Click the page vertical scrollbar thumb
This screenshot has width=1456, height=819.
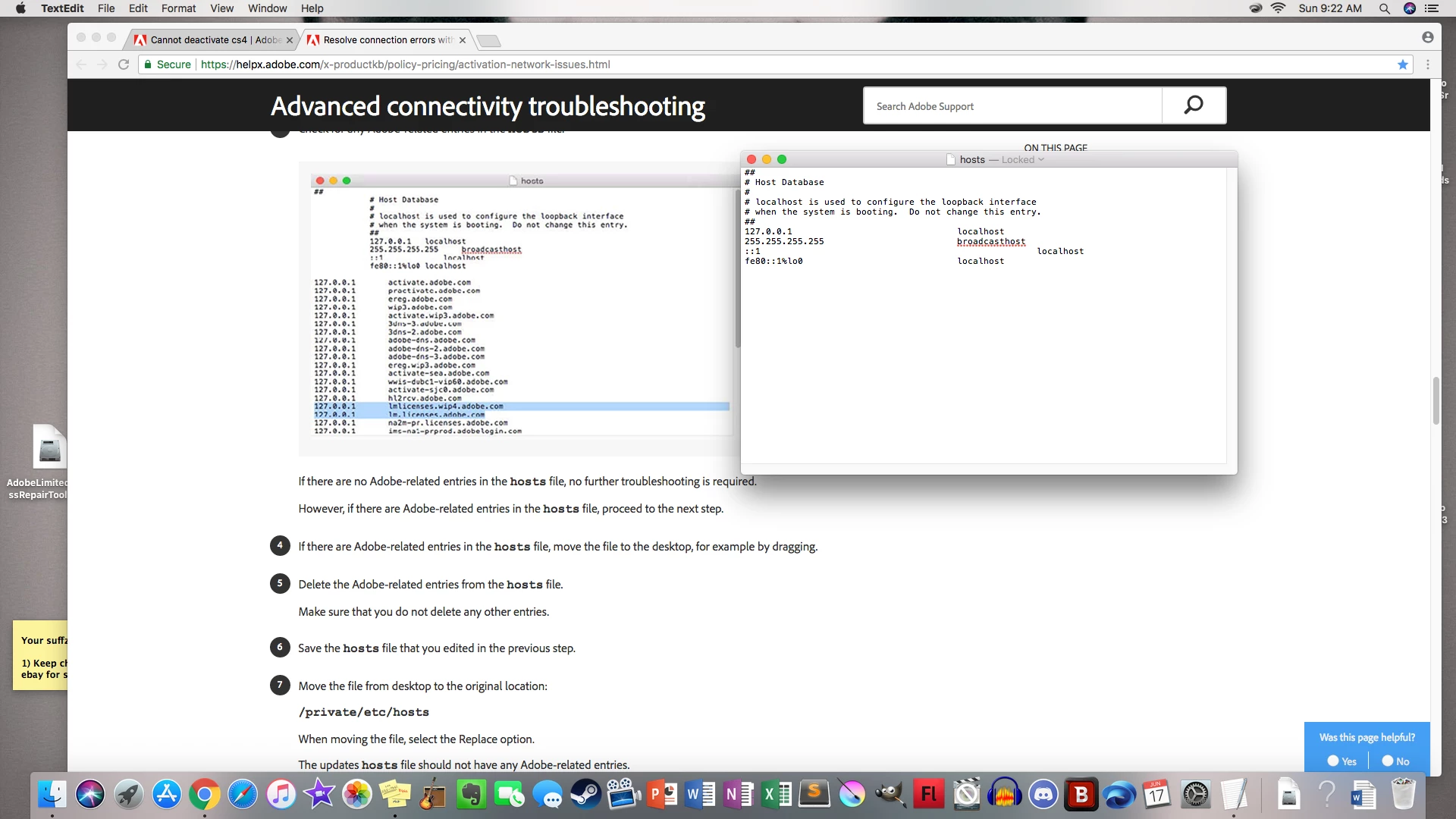(x=1436, y=402)
